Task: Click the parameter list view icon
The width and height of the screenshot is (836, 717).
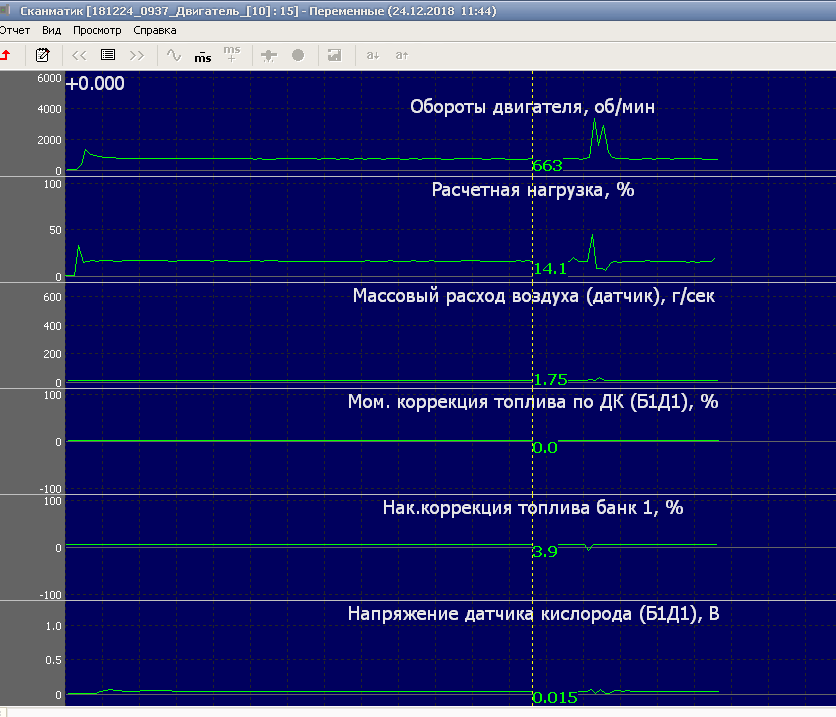Action: point(108,54)
